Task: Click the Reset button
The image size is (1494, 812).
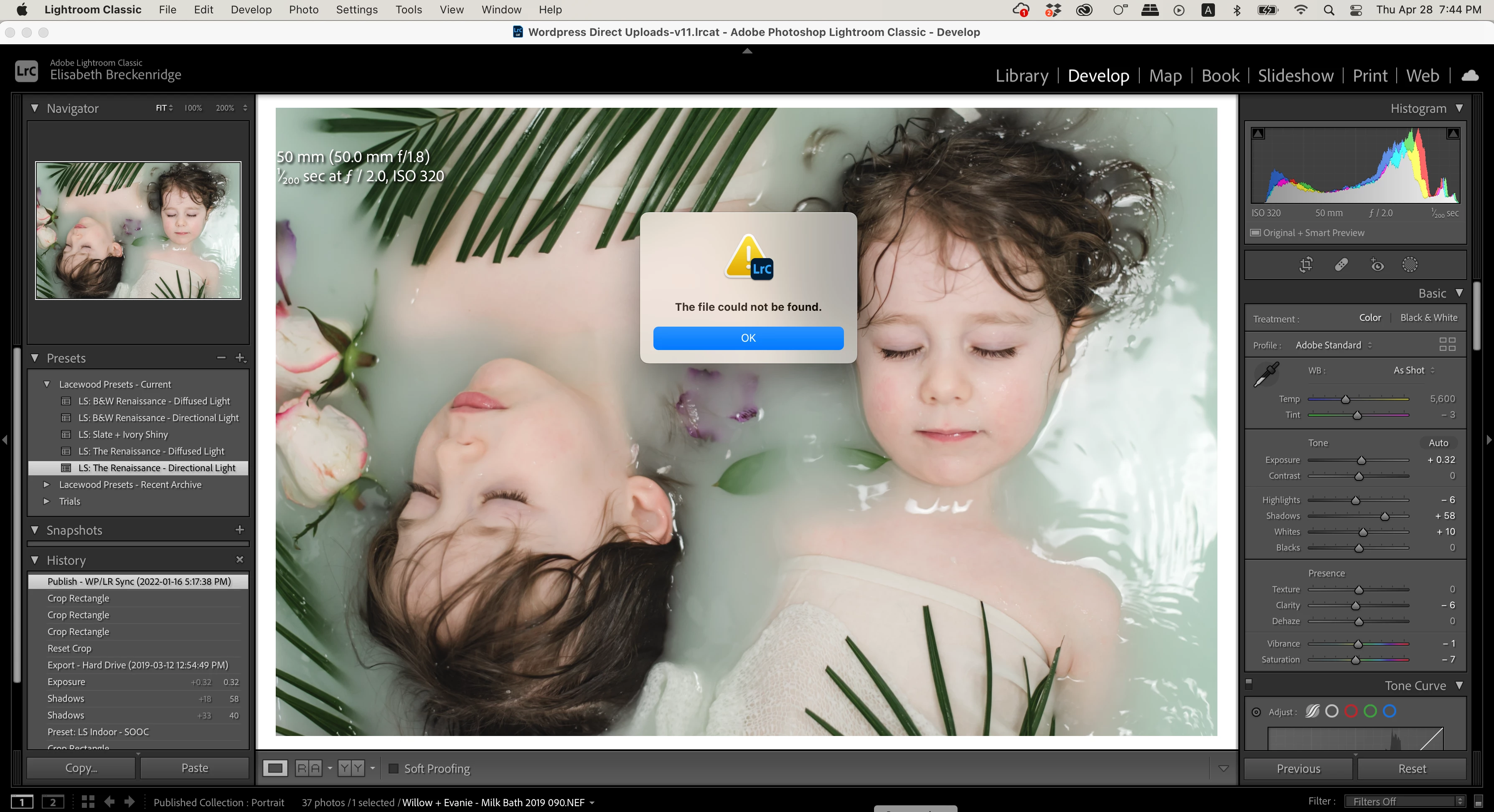Action: pyautogui.click(x=1412, y=769)
